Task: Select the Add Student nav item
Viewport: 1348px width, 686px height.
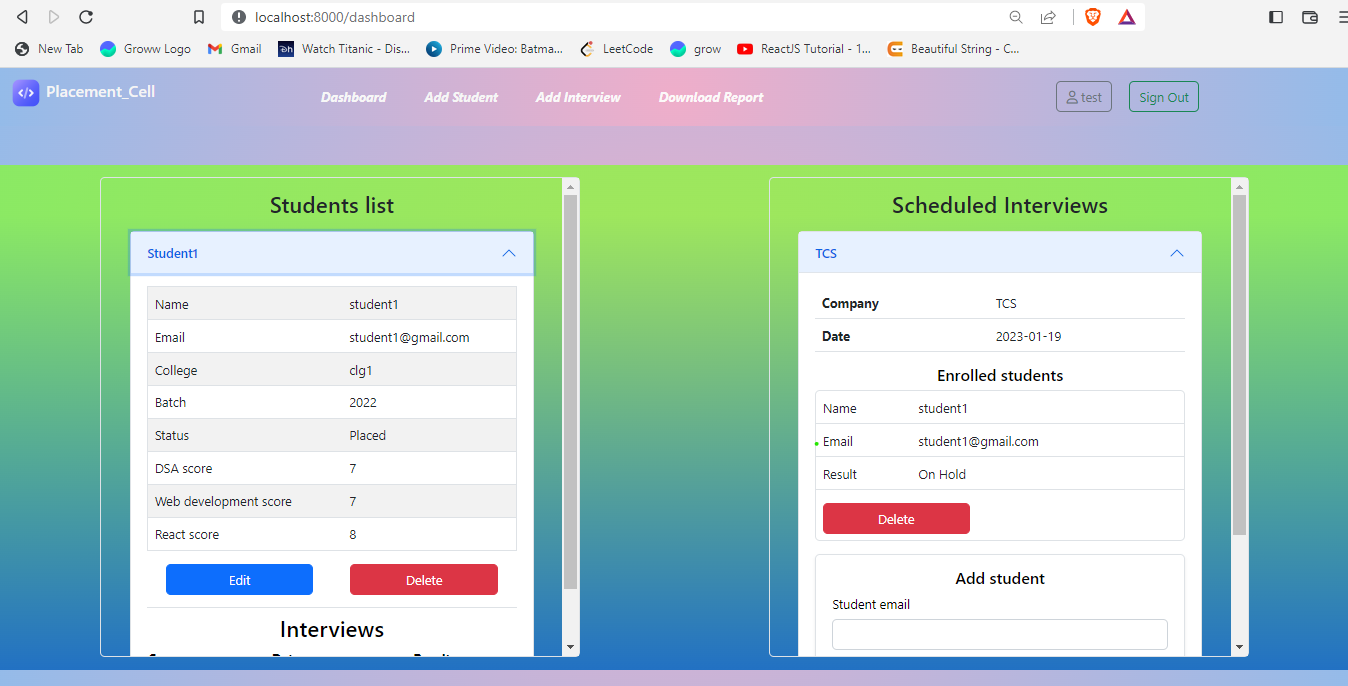Action: (x=460, y=97)
